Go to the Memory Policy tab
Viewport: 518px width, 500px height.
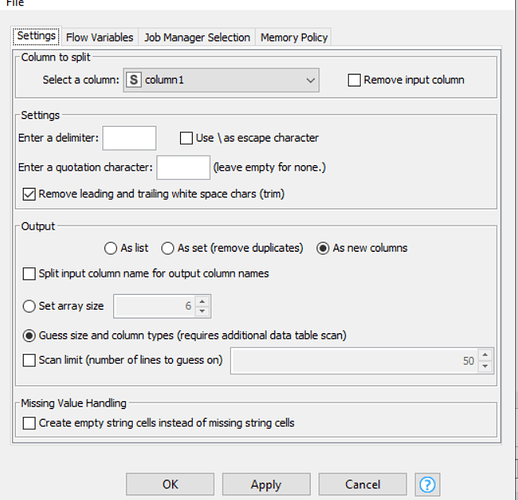click(x=294, y=37)
